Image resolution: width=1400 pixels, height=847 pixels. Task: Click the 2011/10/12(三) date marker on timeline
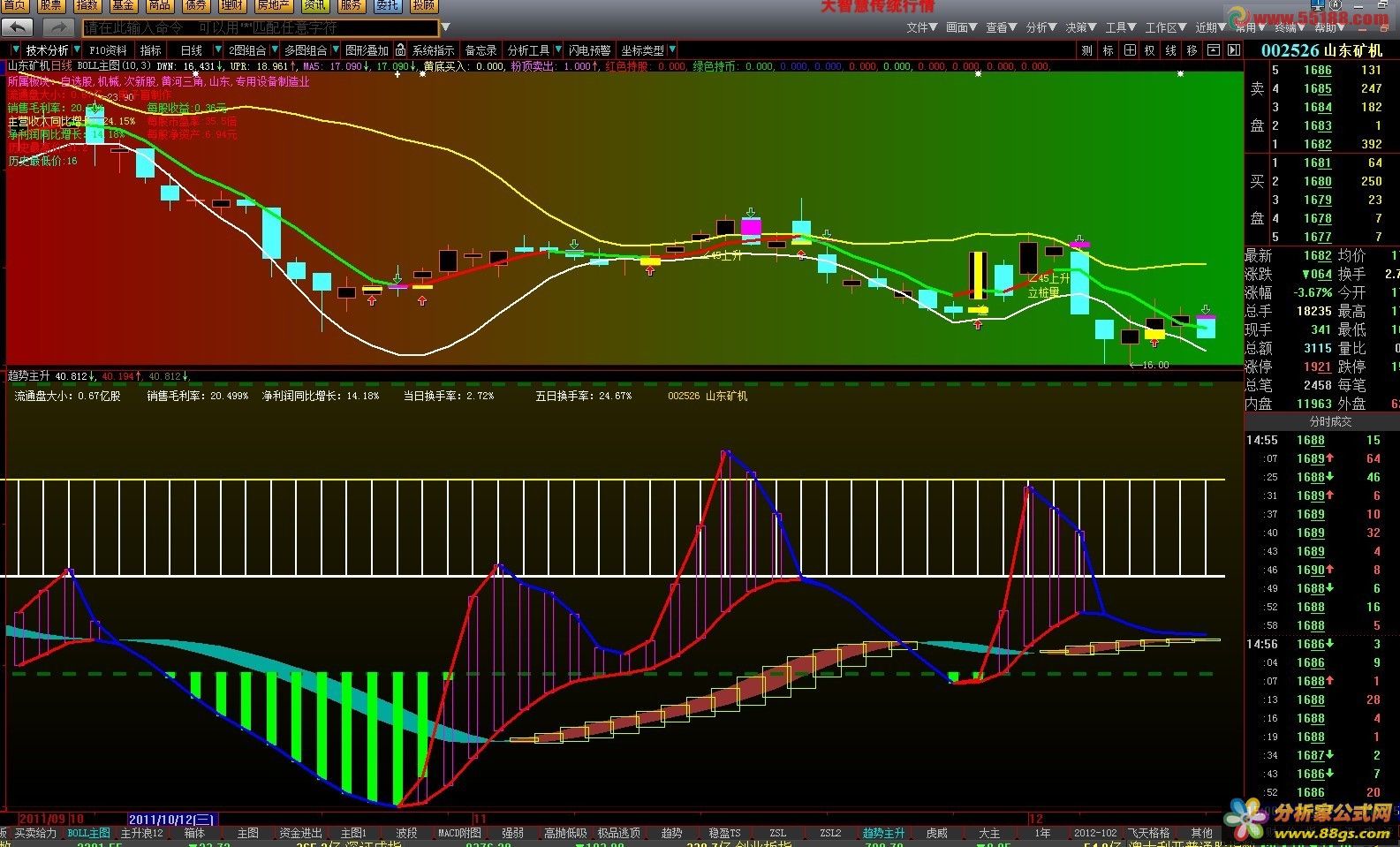171,820
